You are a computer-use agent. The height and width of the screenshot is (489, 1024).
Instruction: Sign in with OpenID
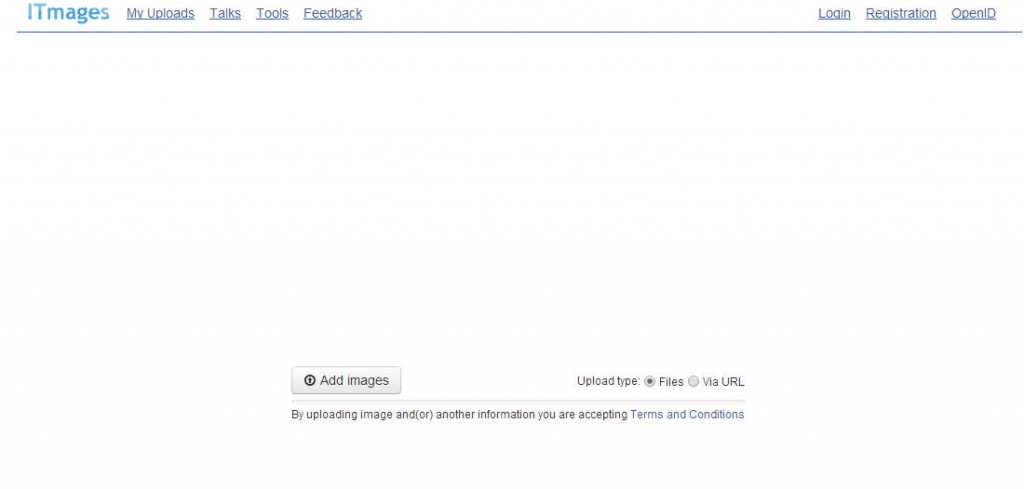pos(974,13)
